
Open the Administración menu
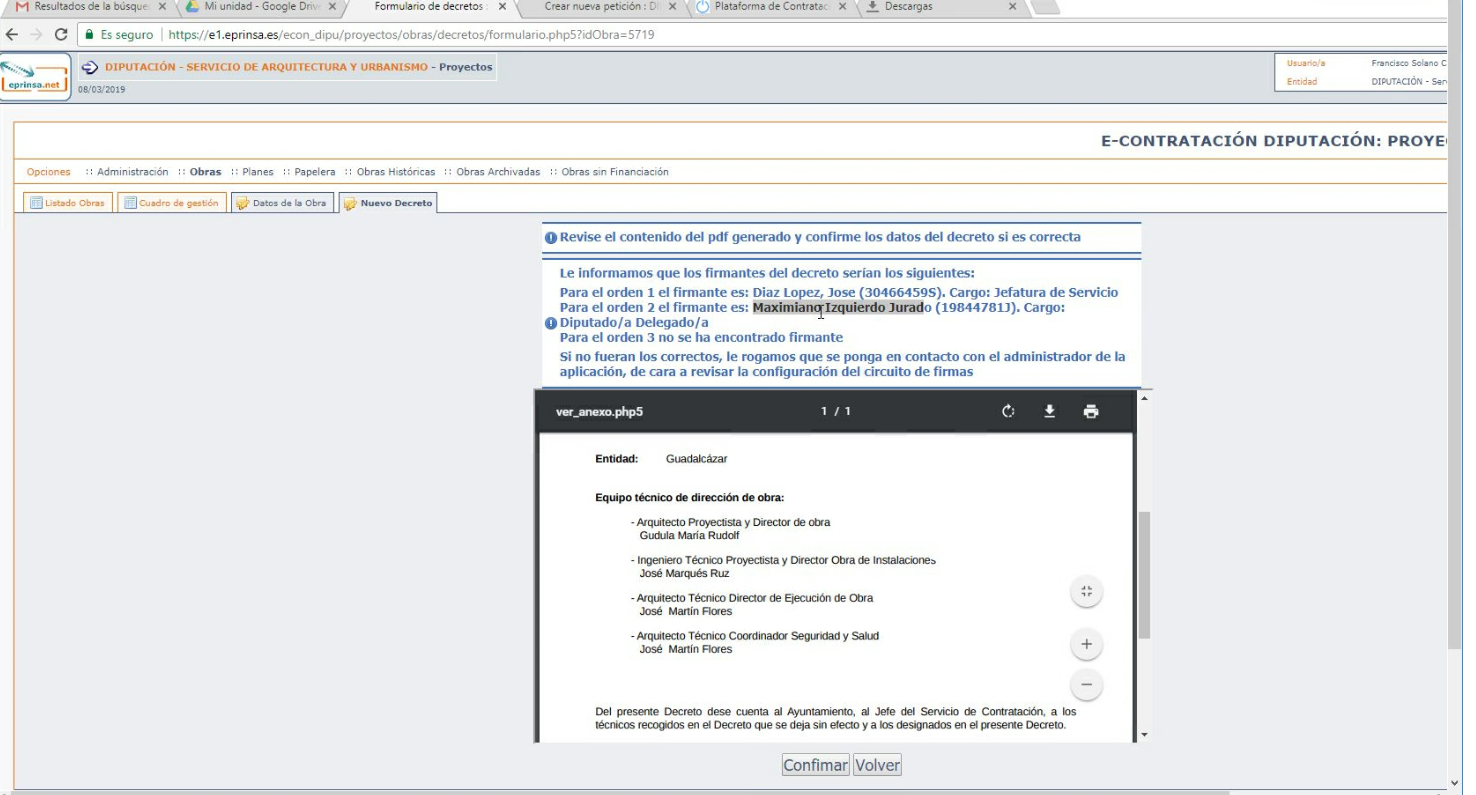tap(132, 172)
